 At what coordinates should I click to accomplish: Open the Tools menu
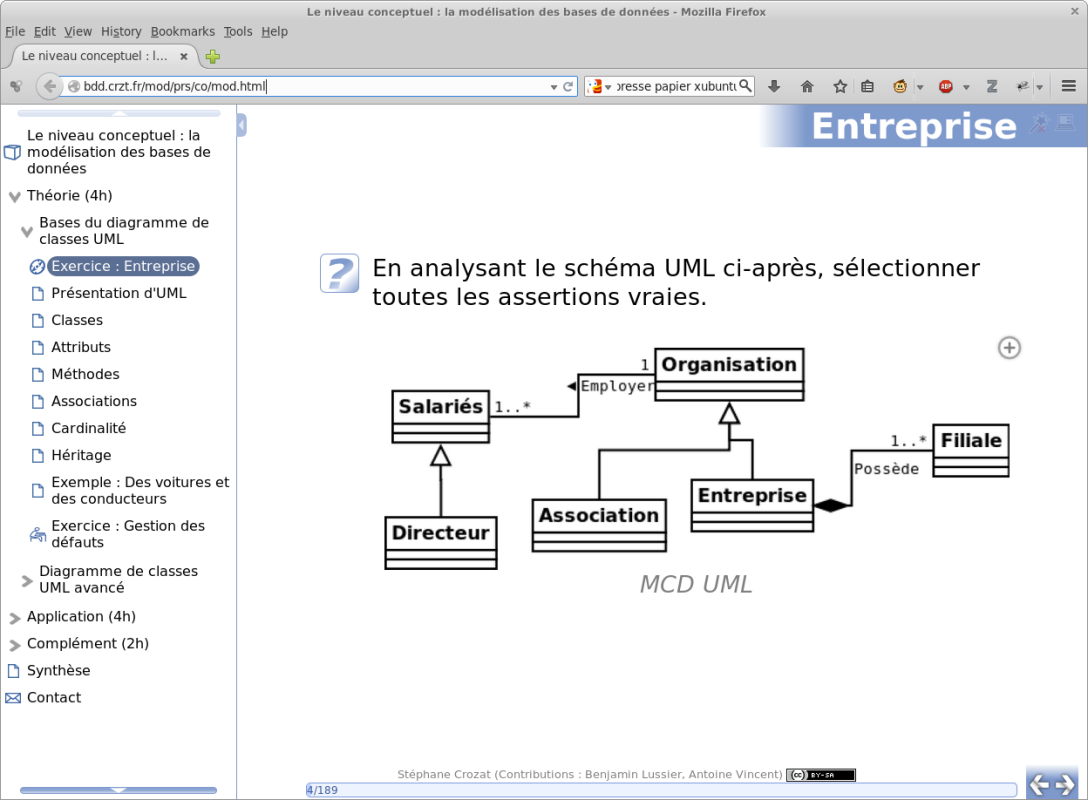pos(237,31)
